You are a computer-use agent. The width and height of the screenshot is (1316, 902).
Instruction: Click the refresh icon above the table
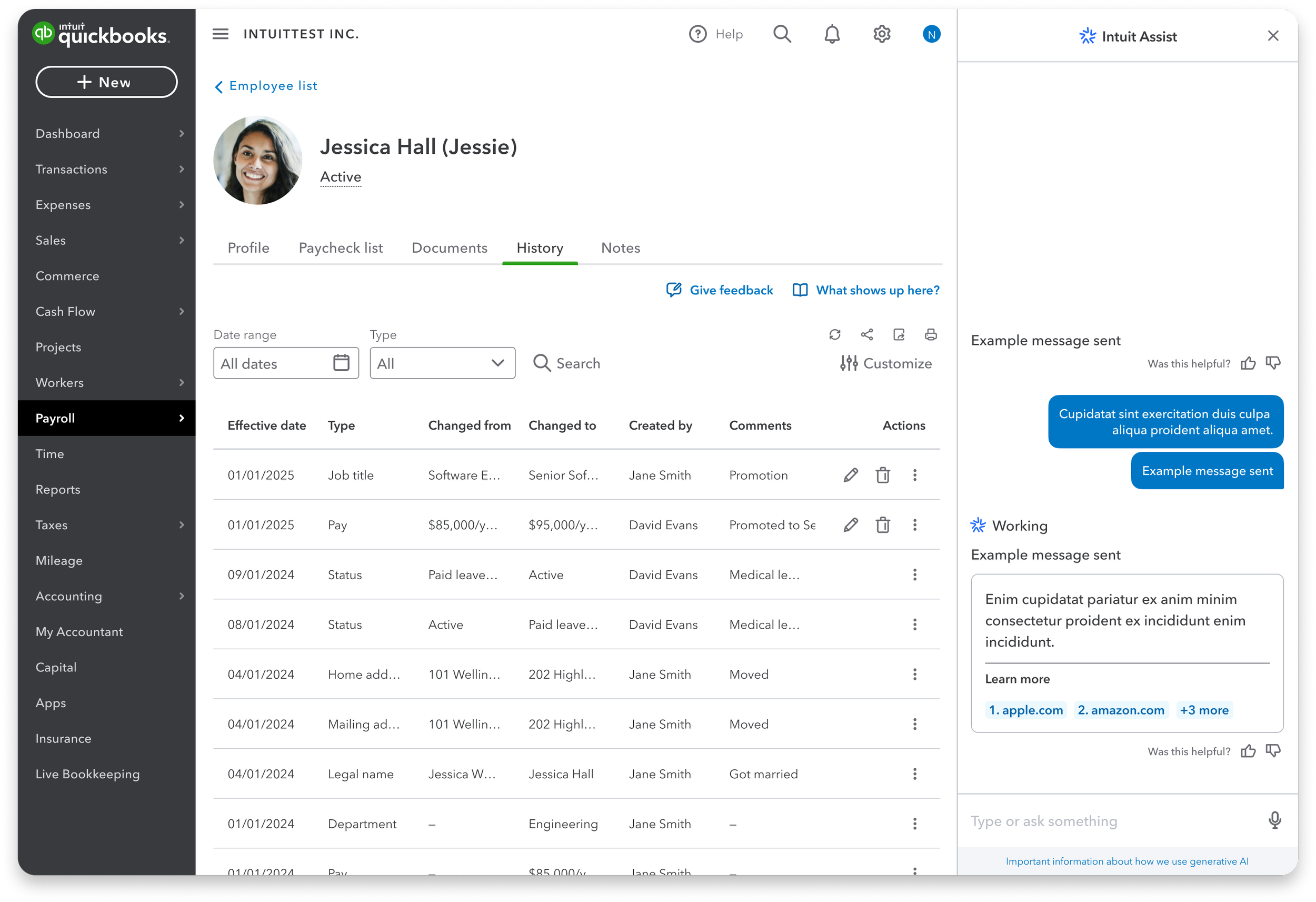coord(835,334)
